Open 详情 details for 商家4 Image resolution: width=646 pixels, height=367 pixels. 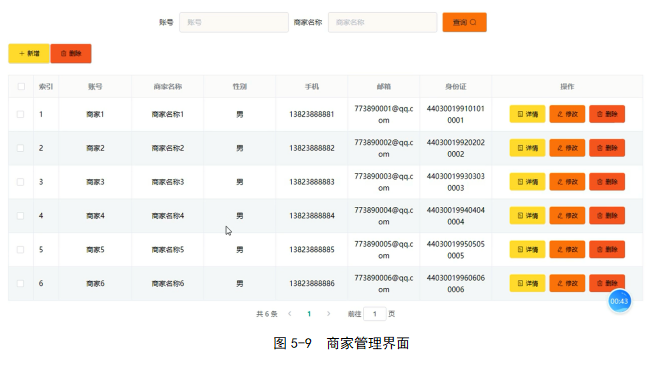pos(527,215)
